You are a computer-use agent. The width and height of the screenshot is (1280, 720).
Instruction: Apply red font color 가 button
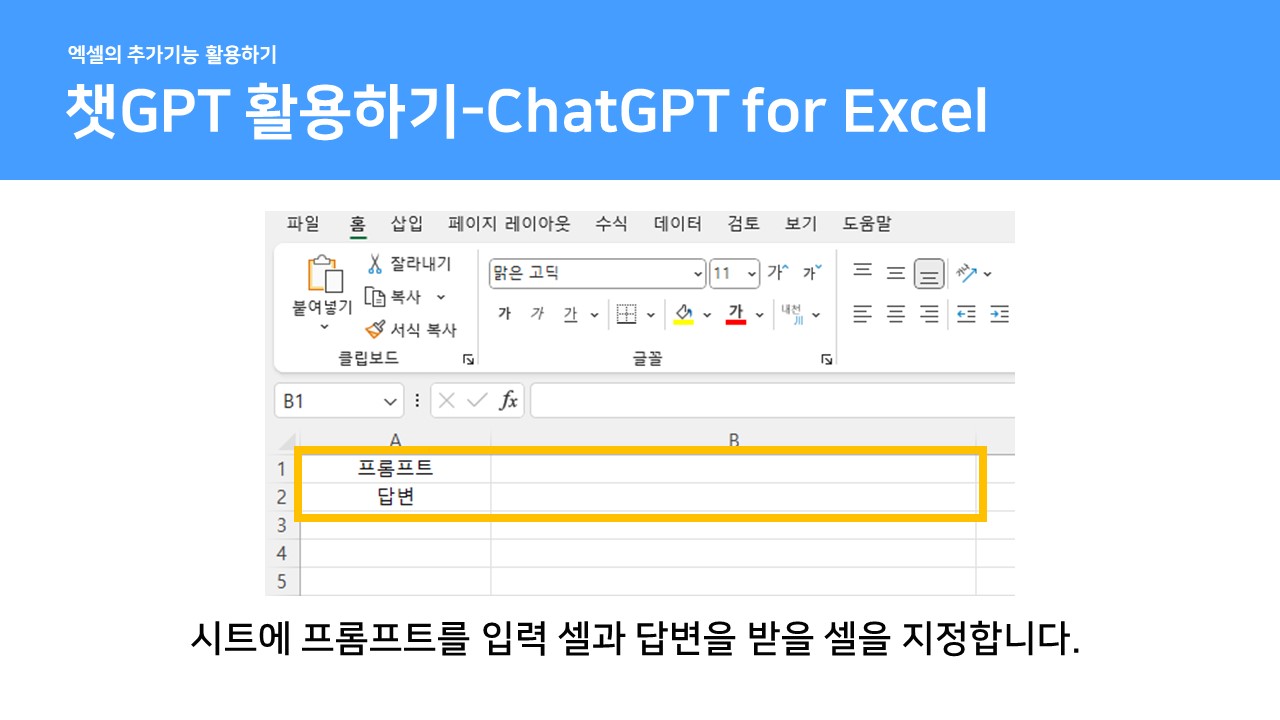point(737,314)
